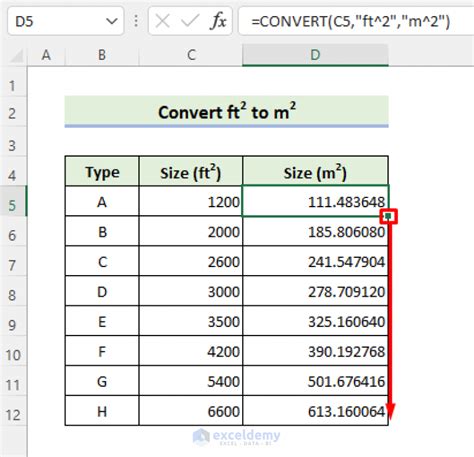Click the Type cell containing E
This screenshot has width=474, height=457.
[x=102, y=321]
